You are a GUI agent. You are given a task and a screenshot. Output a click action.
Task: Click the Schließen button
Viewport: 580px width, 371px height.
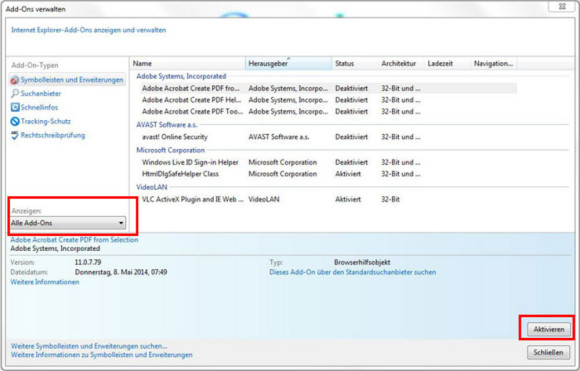[x=548, y=353]
